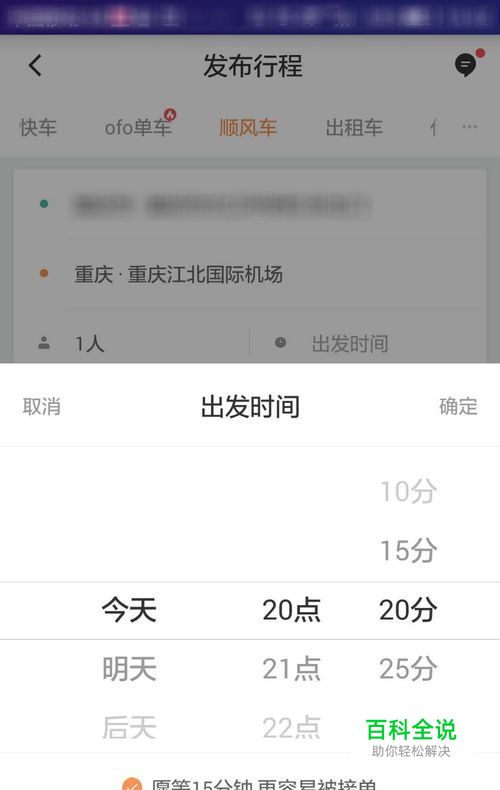Viewport: 500px width, 790px height.
Task: Select 明天 in the day picker
Action: tap(130, 669)
